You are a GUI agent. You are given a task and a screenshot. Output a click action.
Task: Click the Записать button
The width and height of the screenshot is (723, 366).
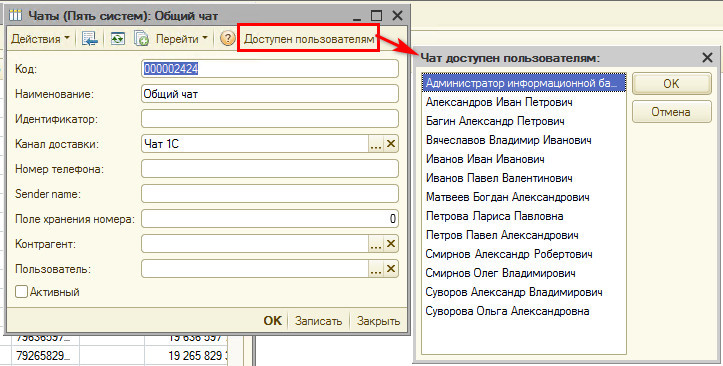pyautogui.click(x=318, y=321)
